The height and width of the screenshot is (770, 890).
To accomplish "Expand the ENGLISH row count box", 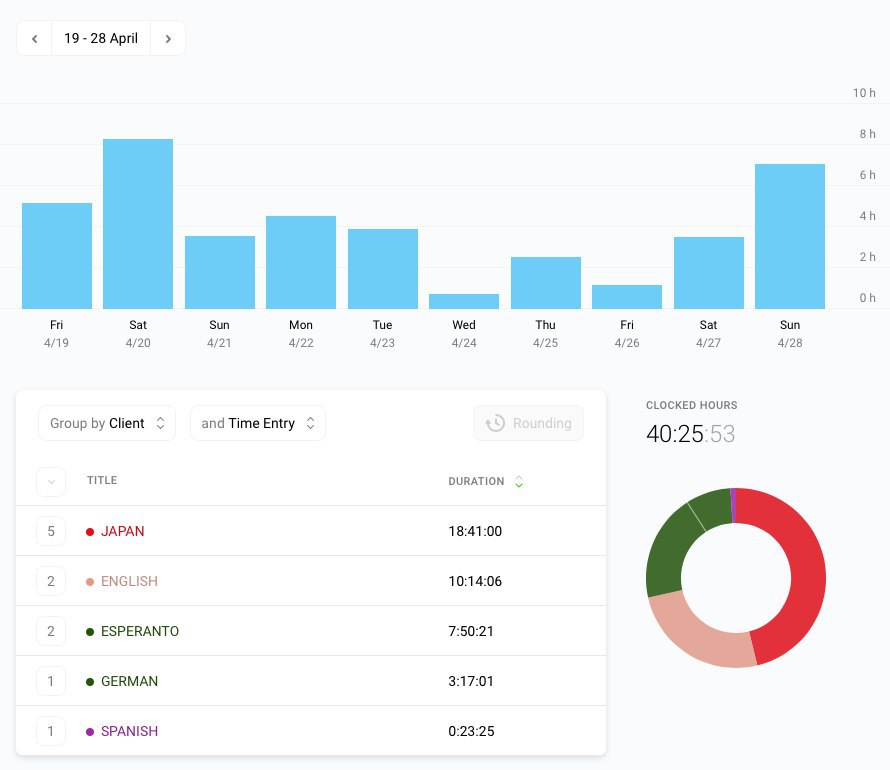I will [51, 581].
